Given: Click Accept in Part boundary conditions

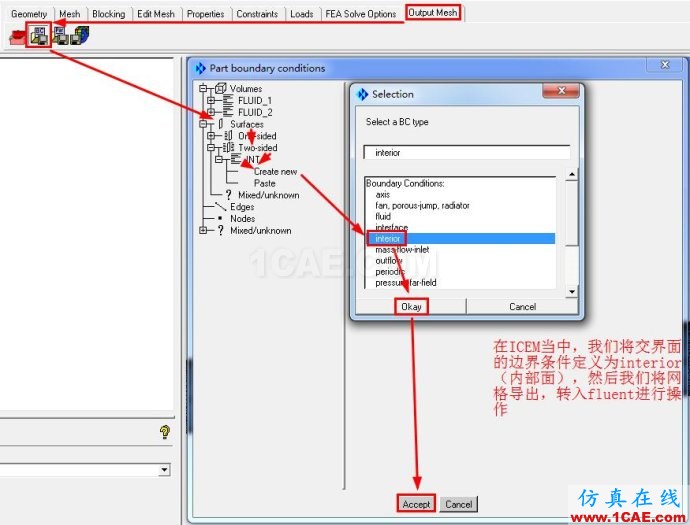Looking at the screenshot, I should [416, 504].
